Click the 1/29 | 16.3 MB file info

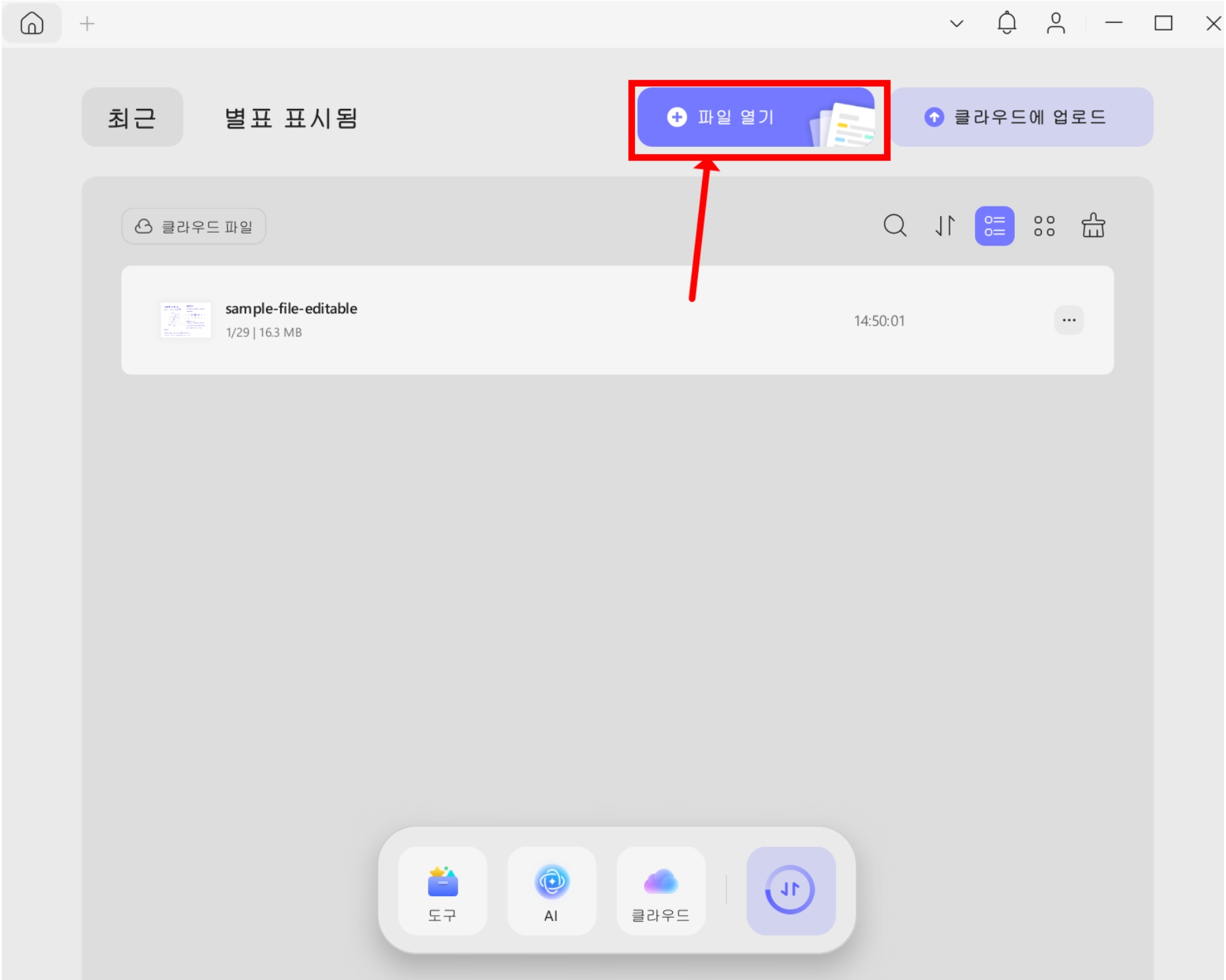(264, 332)
